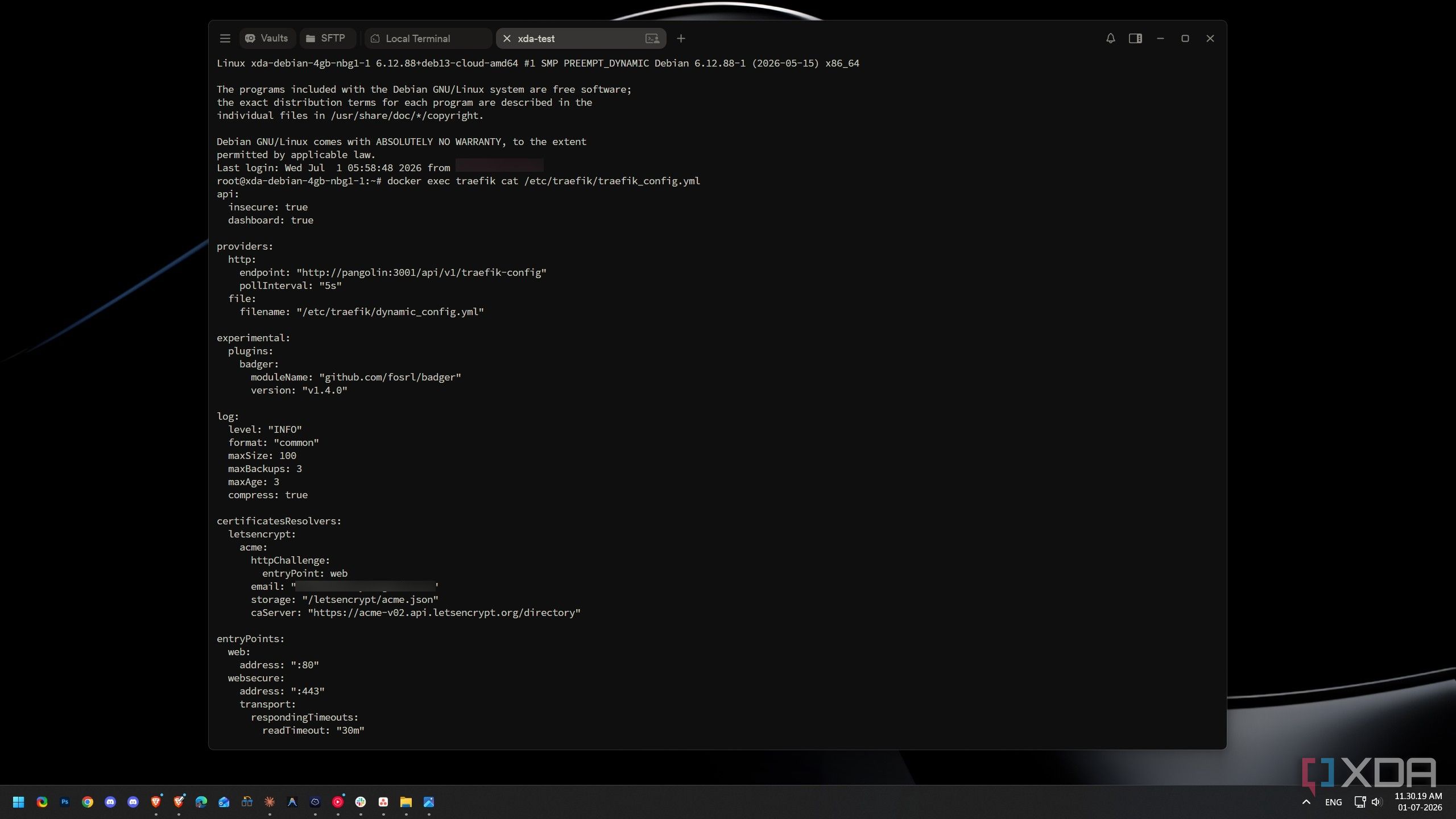Open Microsoft Edge from the taskbar
Viewport: 1456px width, 819px height.
pyautogui.click(x=201, y=802)
